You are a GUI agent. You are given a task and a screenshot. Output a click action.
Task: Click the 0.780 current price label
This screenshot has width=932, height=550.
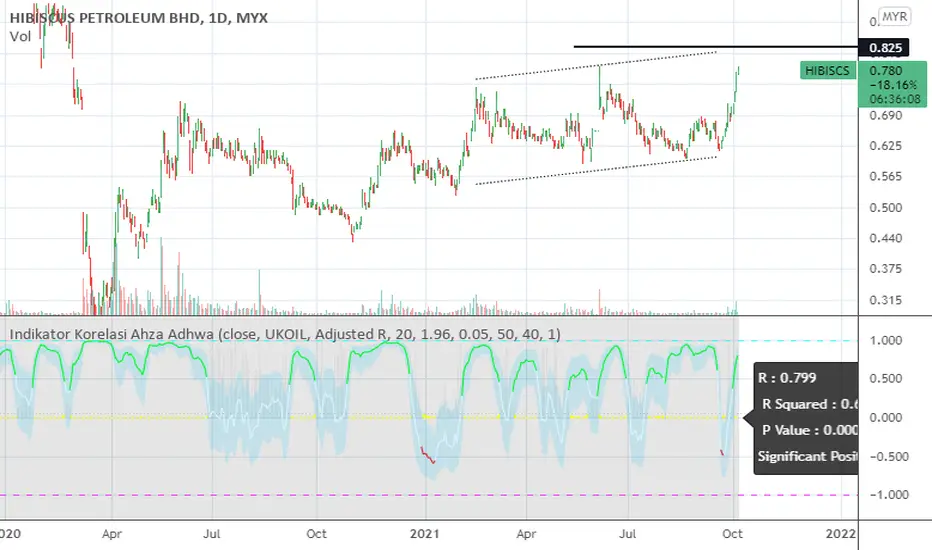click(886, 71)
